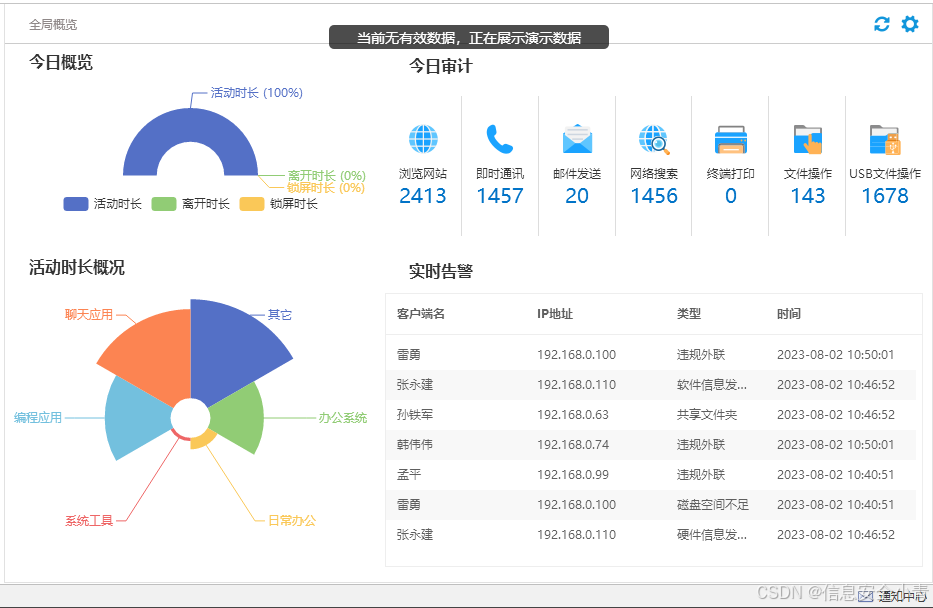Click the 文件操作 count 143
Image resolution: width=933 pixels, height=608 pixels.
coord(807,196)
